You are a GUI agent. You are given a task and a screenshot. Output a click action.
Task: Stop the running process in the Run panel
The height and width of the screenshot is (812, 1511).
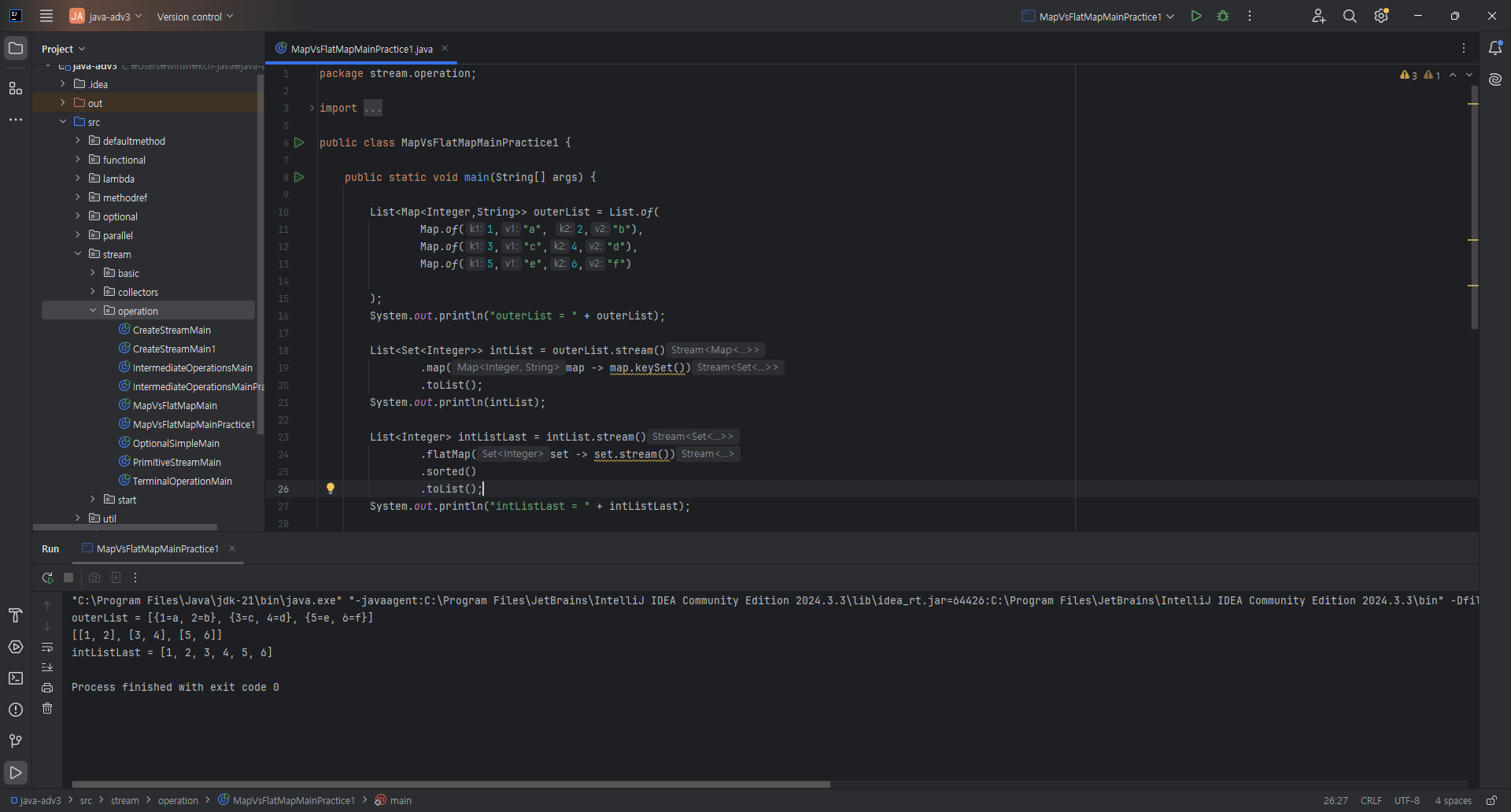click(x=68, y=578)
